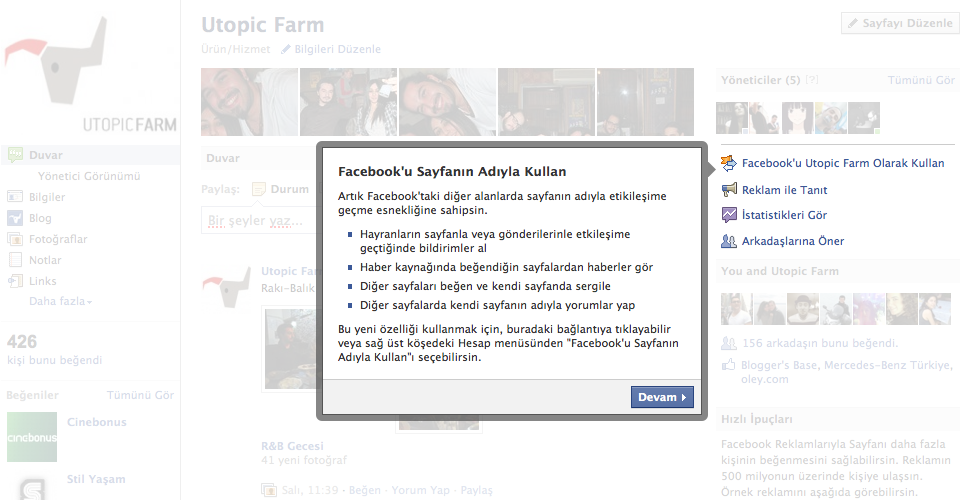Open 156 arkadaşın bunu beğendi link
This screenshot has width=980, height=500.
820,343
